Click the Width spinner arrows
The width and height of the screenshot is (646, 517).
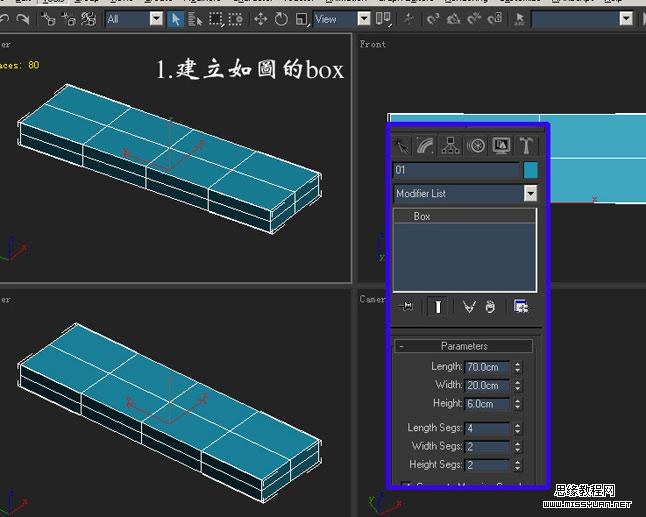click(517, 386)
